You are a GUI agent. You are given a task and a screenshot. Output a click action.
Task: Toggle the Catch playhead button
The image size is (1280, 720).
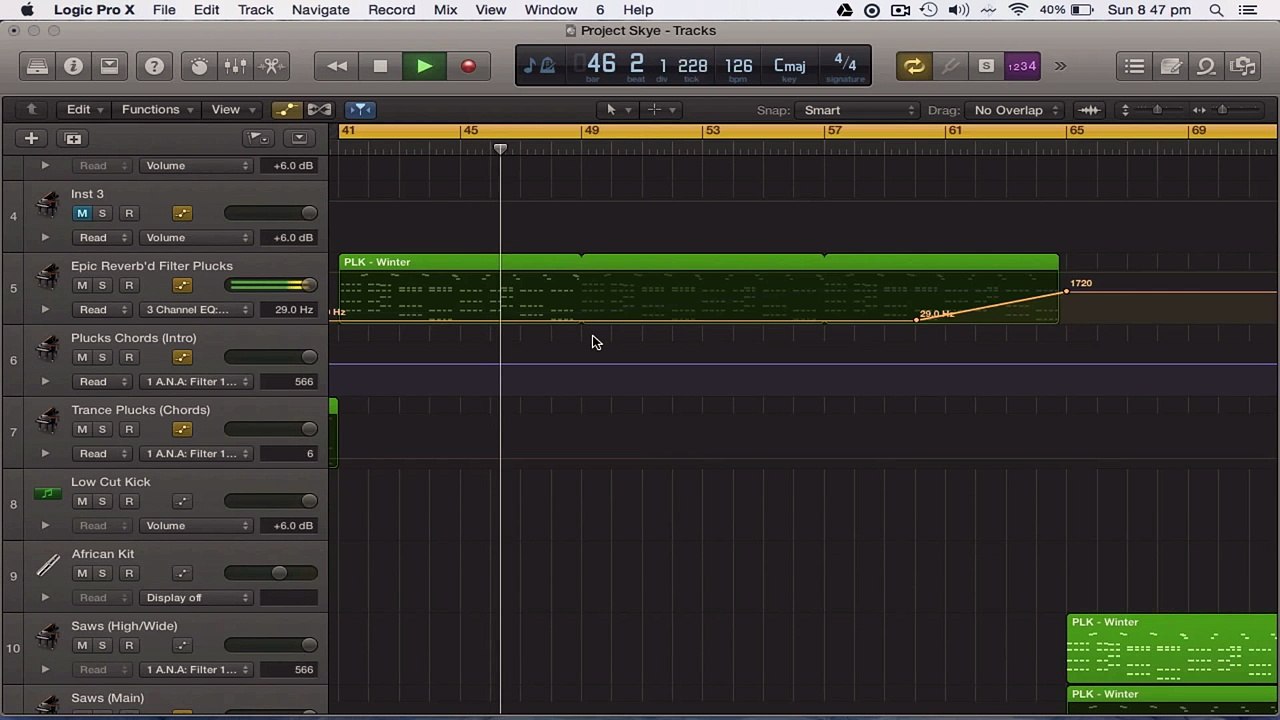coord(360,110)
